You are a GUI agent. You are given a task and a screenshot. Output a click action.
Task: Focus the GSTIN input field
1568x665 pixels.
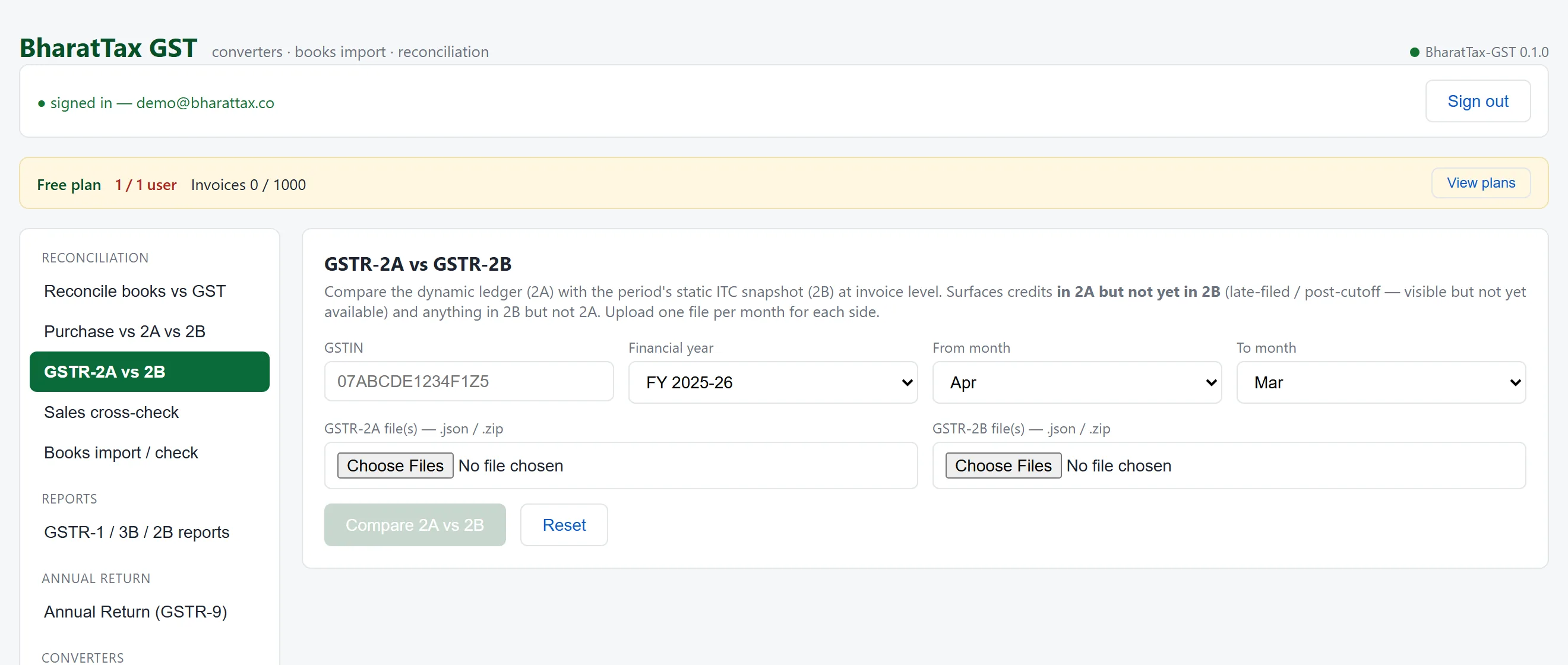(x=469, y=381)
